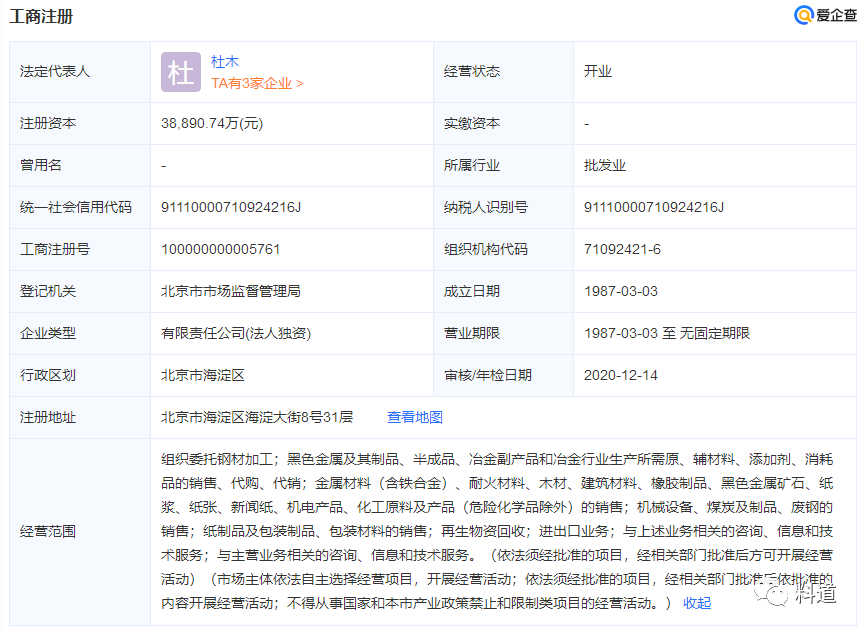Image resolution: width=864 pixels, height=631 pixels.
Task: Click the 审核/年检日期 value 2020-12-14
Action: (x=621, y=375)
